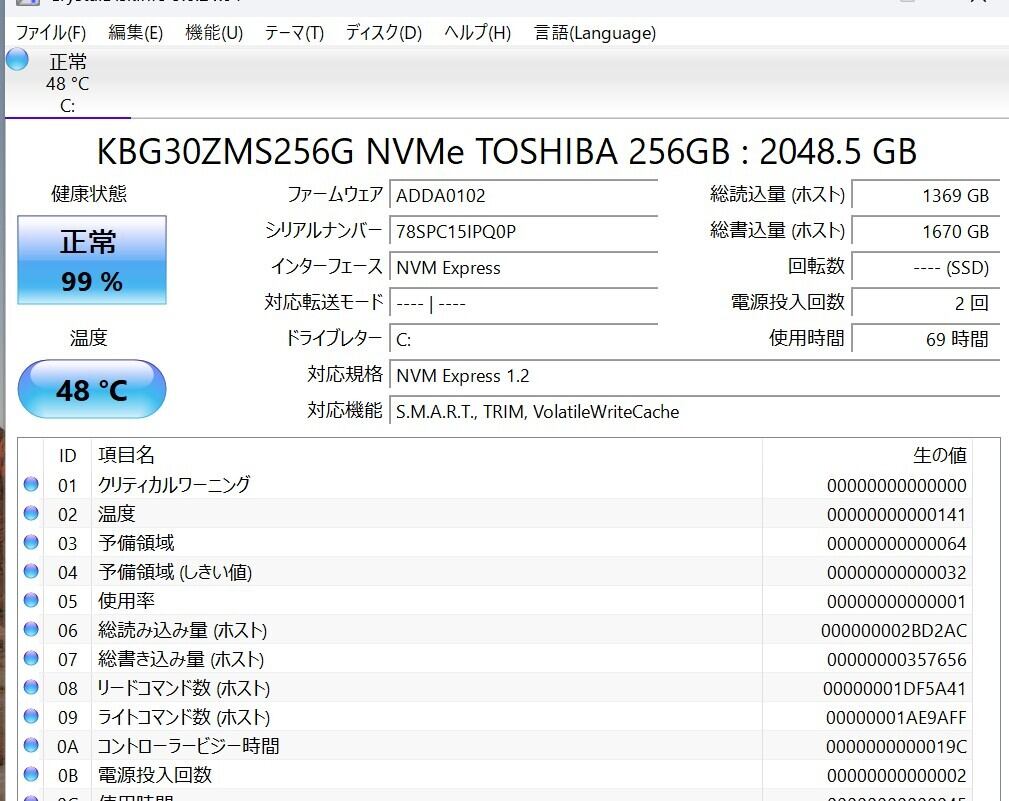Click raw value 000000002BD2AC
The width and height of the screenshot is (1009, 801).
(894, 631)
